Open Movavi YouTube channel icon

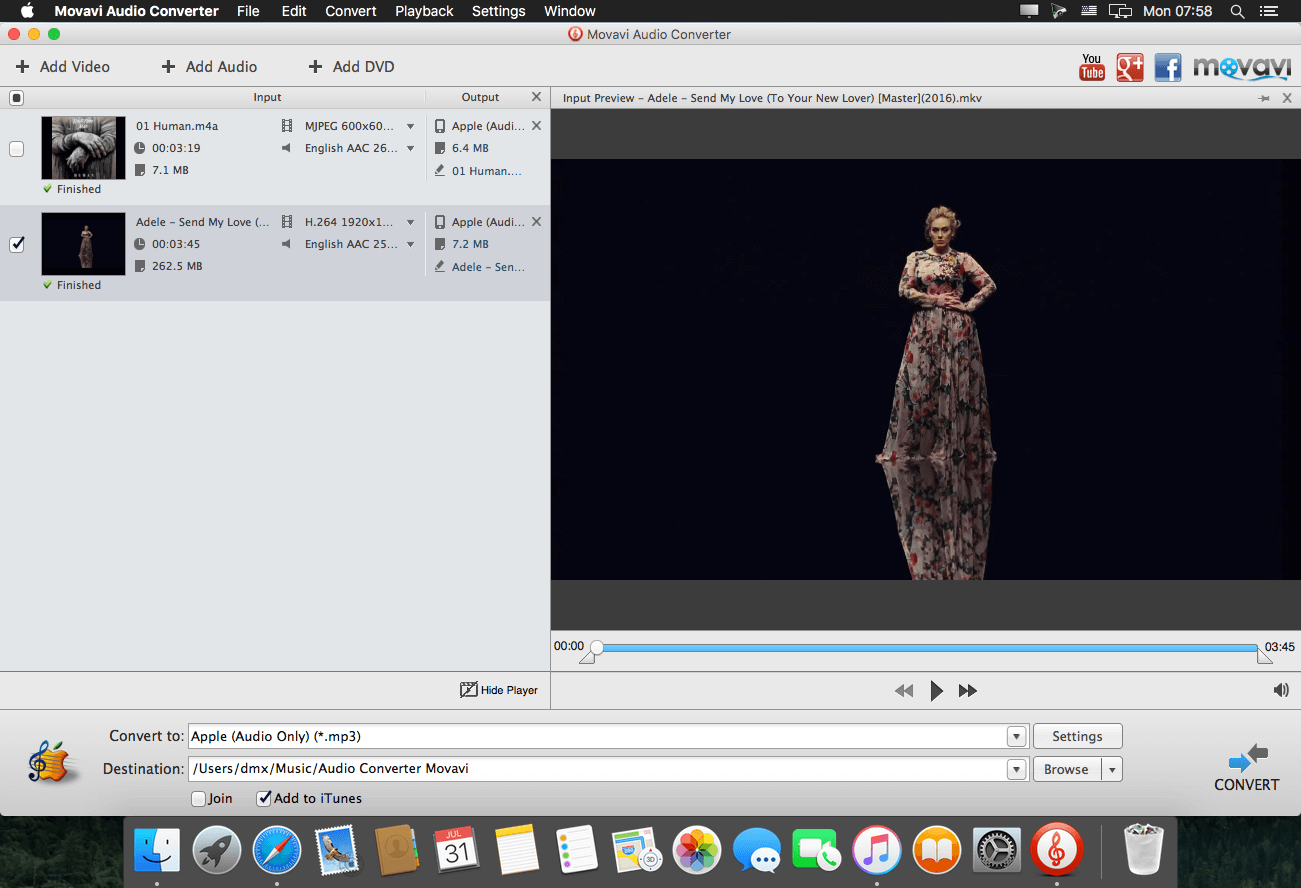[1092, 67]
